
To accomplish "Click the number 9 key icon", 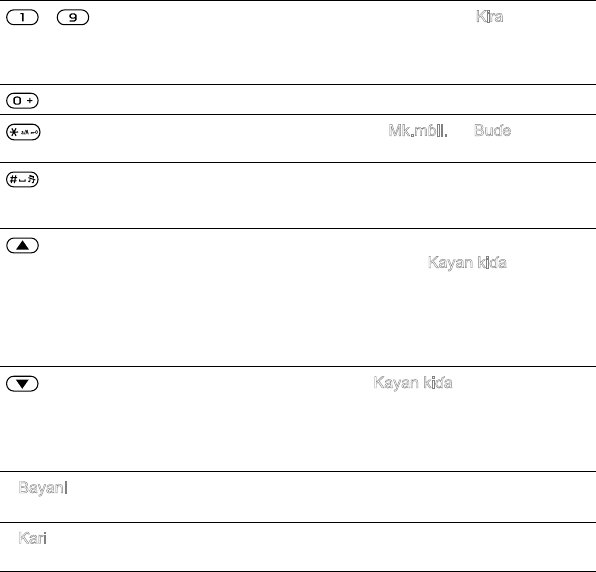I will coord(73,17).
